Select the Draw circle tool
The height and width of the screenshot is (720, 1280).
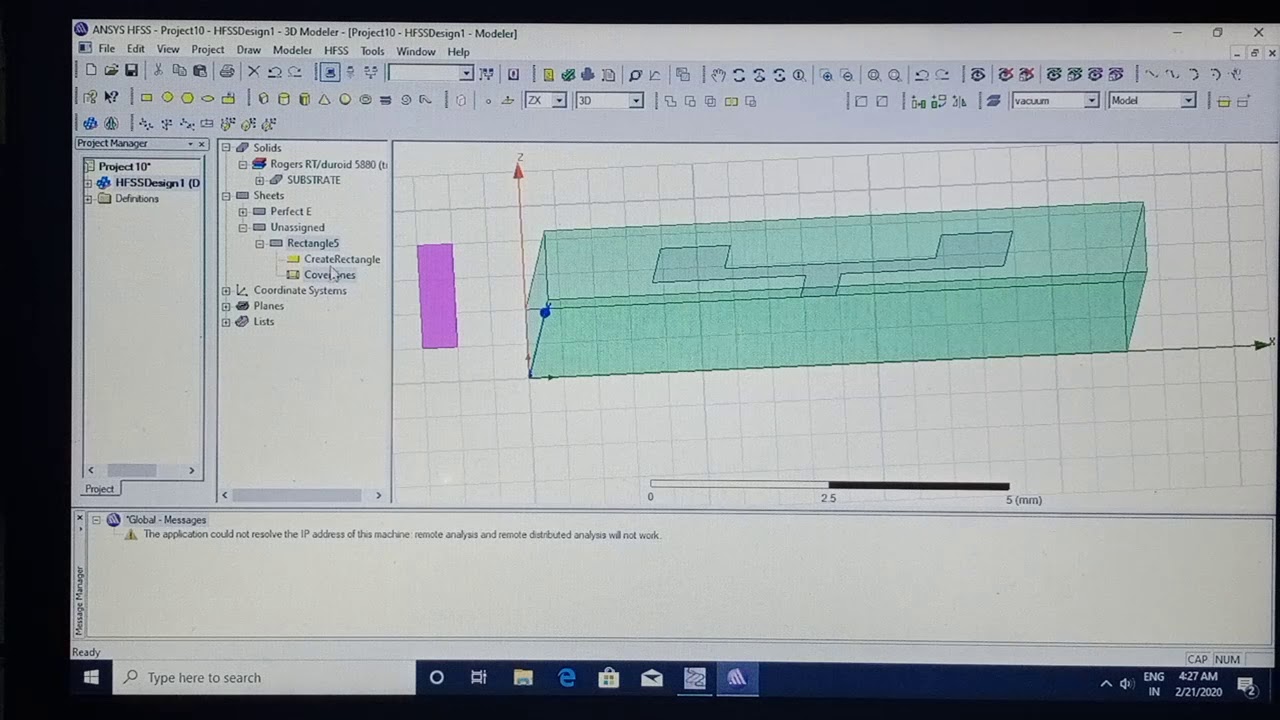pyautogui.click(x=167, y=99)
